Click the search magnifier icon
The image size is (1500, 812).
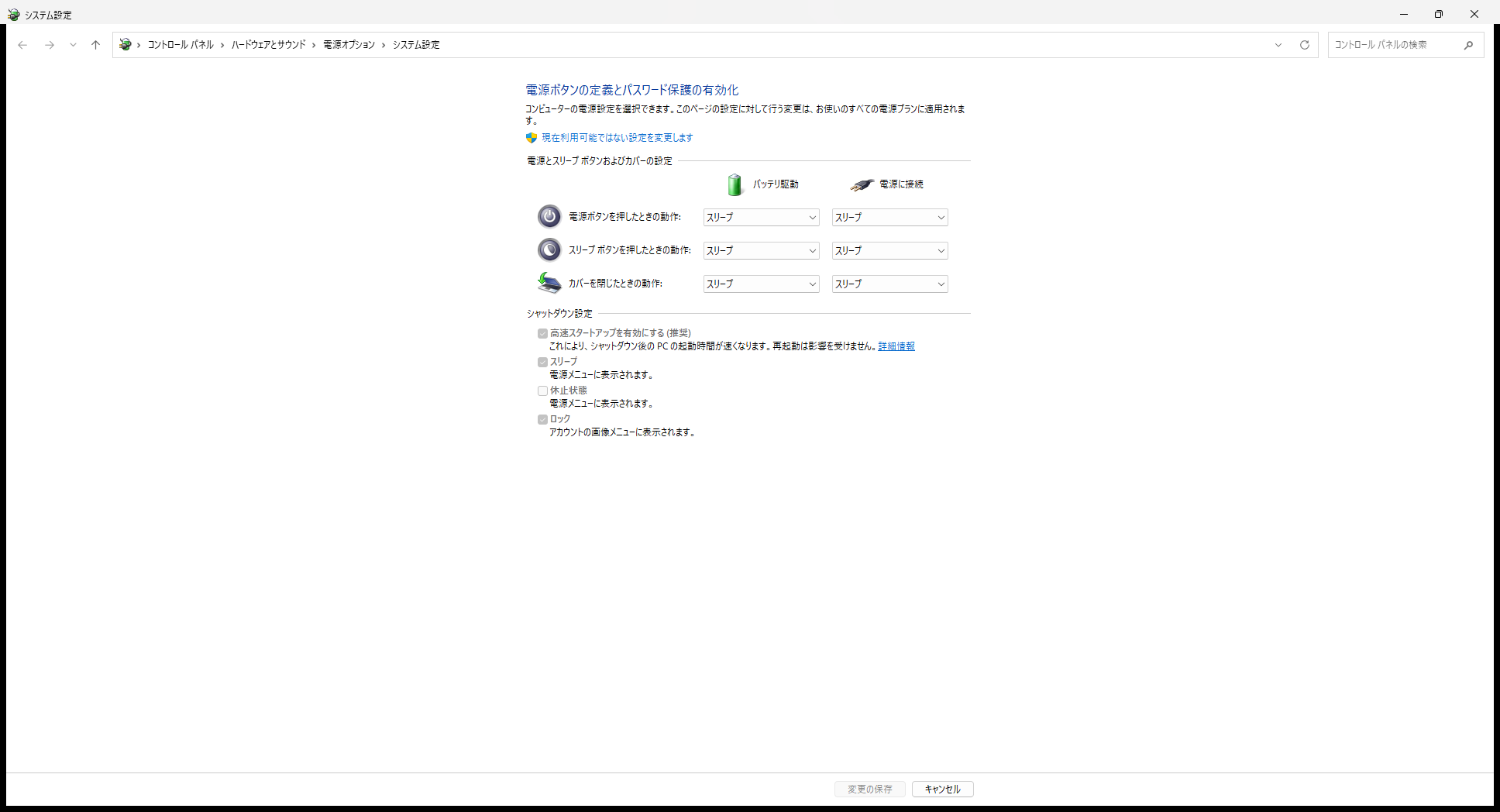[x=1468, y=45]
